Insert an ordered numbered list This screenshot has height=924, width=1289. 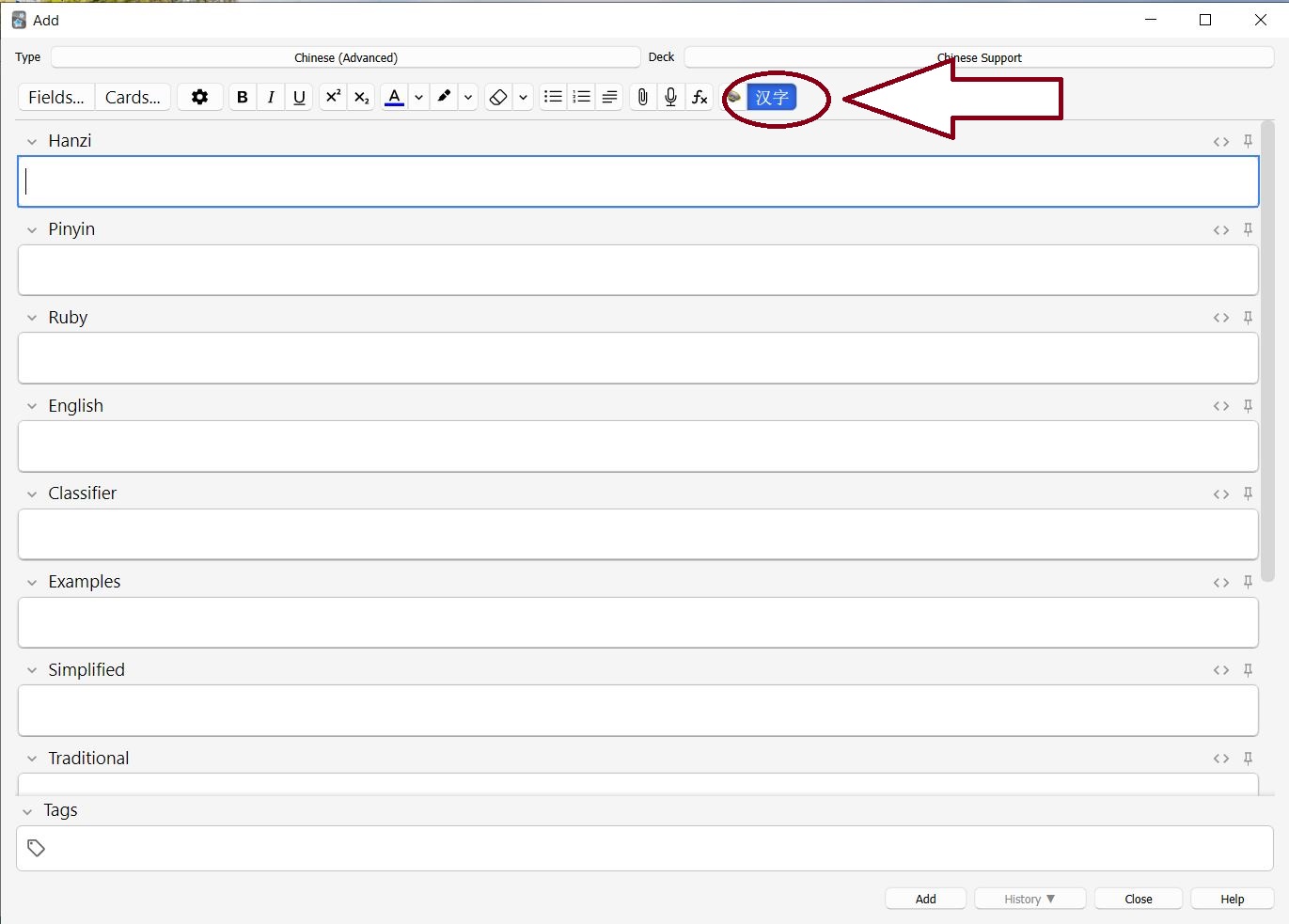tap(581, 97)
